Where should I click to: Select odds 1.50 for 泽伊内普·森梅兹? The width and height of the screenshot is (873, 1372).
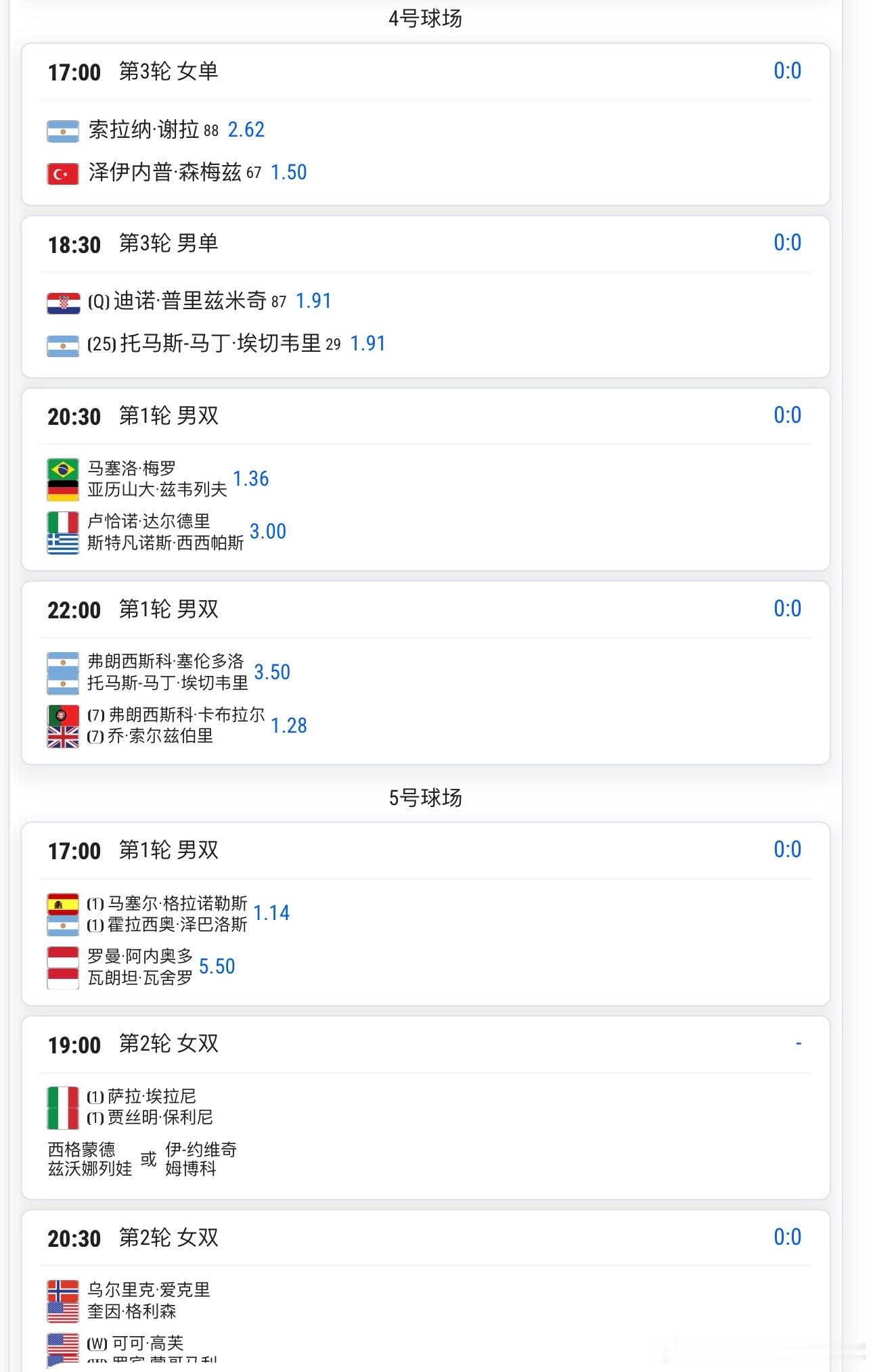point(289,172)
